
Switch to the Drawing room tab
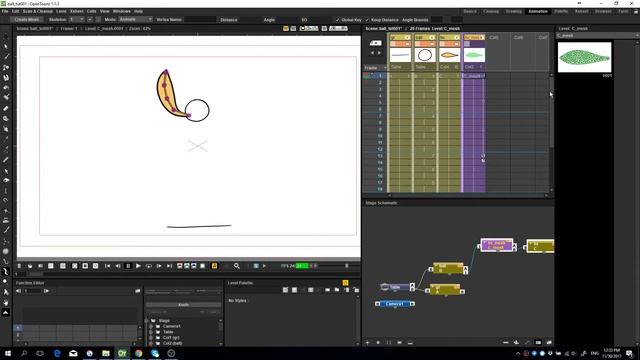pos(513,11)
